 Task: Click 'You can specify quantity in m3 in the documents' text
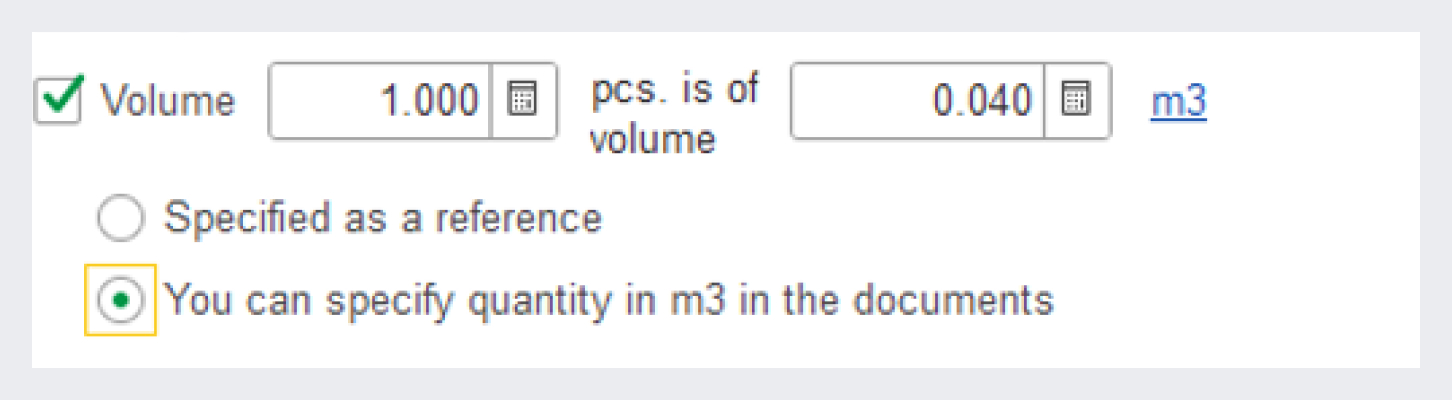tap(608, 300)
